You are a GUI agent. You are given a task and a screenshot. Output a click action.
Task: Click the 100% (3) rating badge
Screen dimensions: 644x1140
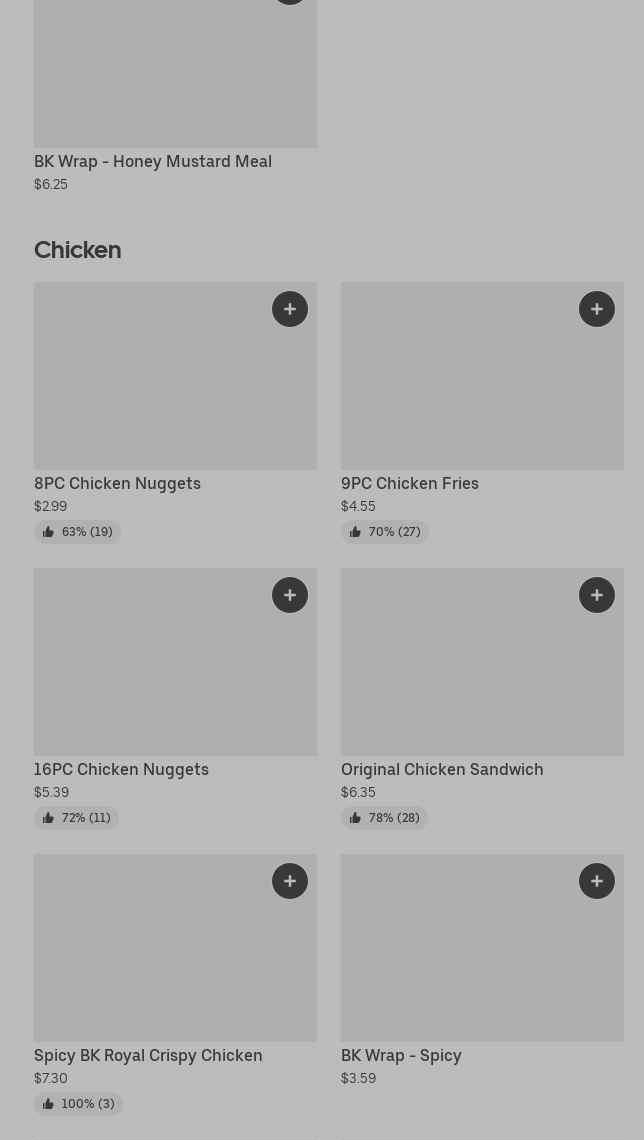coord(78,1104)
